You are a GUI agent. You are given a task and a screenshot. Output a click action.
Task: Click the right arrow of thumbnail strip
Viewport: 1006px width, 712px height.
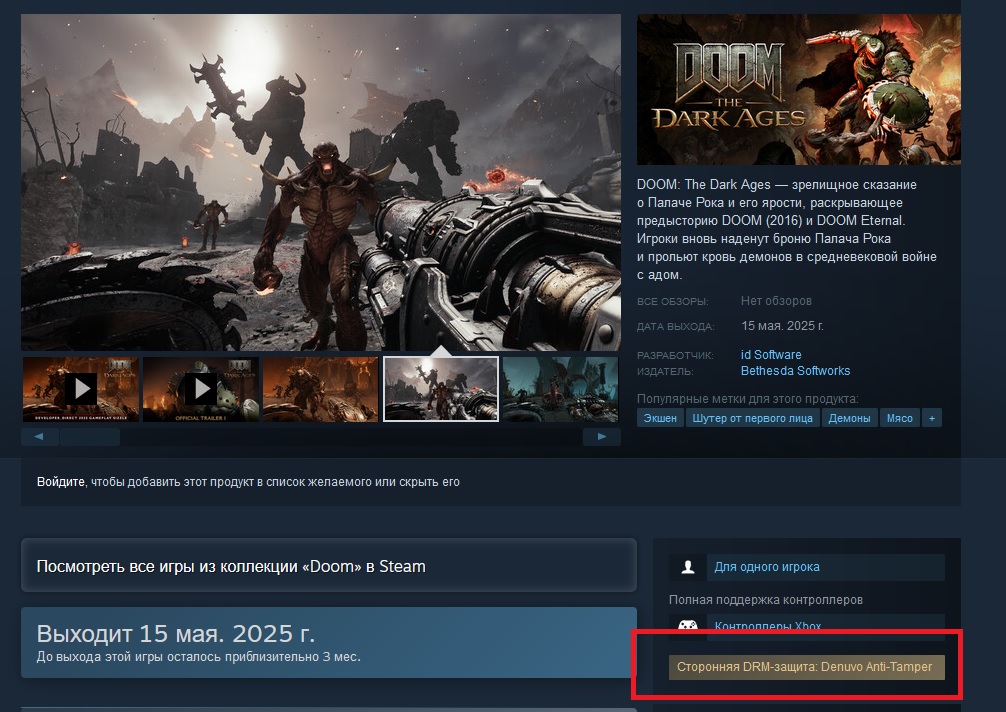click(602, 437)
